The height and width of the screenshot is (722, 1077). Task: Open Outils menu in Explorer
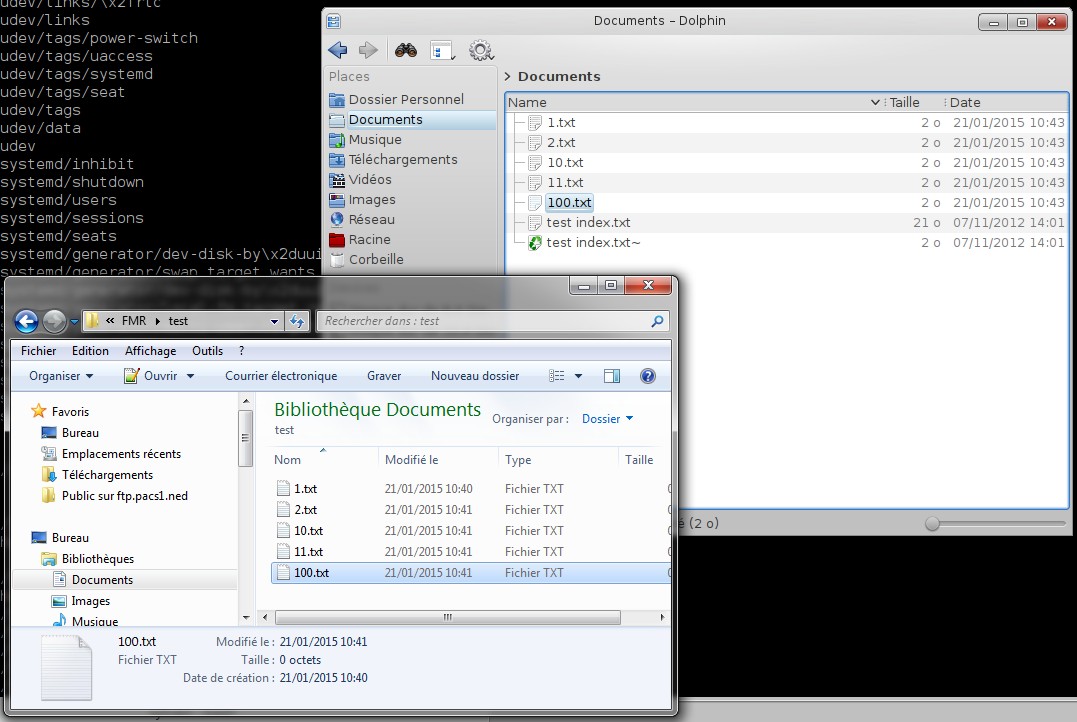coord(207,351)
